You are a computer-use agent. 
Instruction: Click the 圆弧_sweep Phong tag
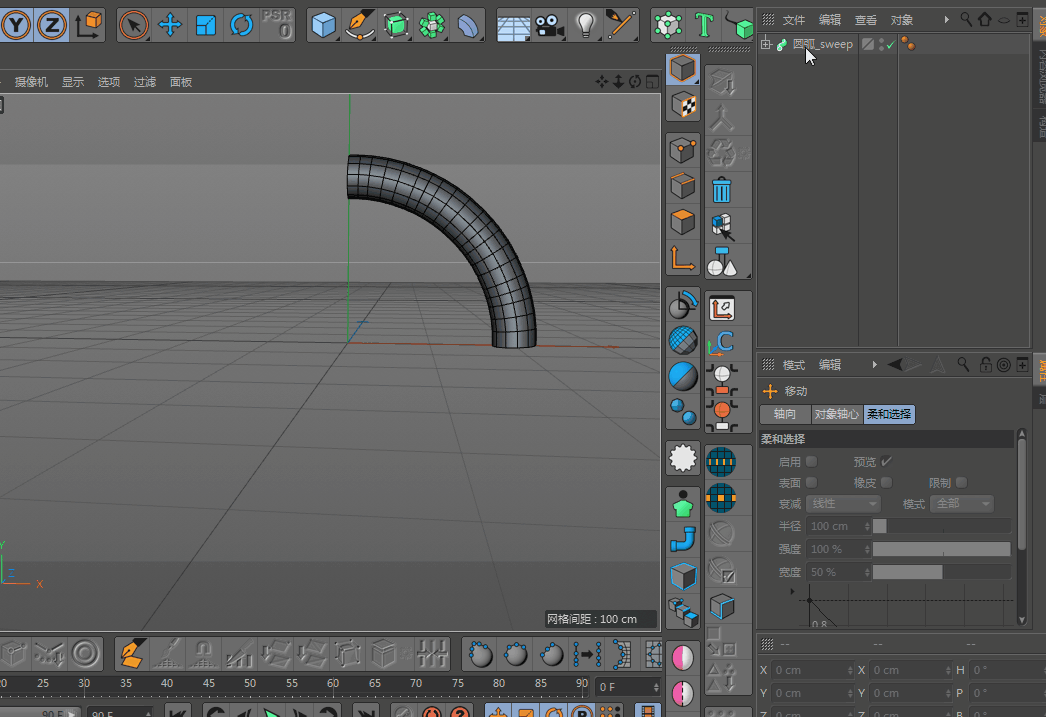click(x=908, y=45)
